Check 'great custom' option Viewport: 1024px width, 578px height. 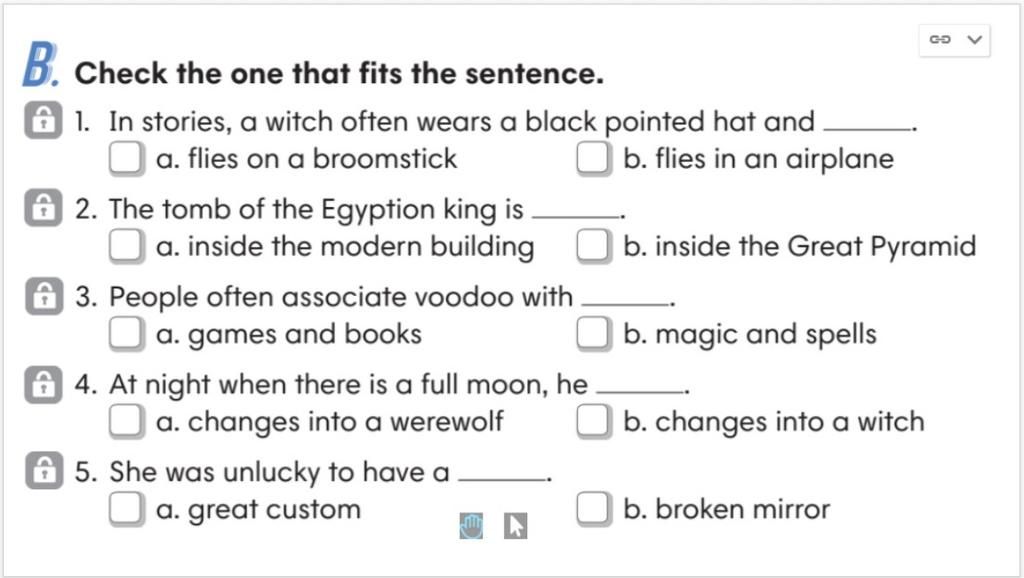pos(127,509)
